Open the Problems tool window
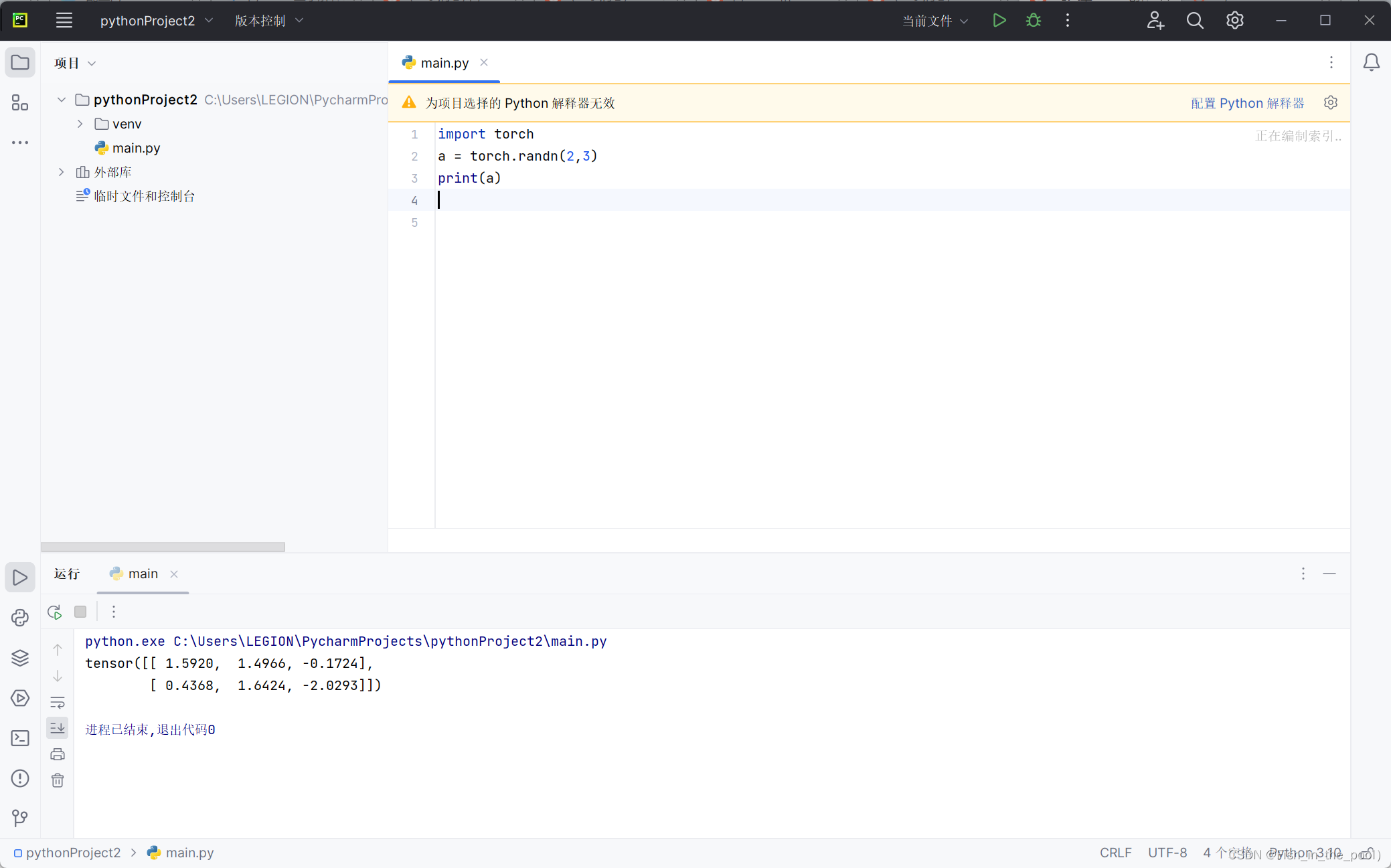 (20, 778)
